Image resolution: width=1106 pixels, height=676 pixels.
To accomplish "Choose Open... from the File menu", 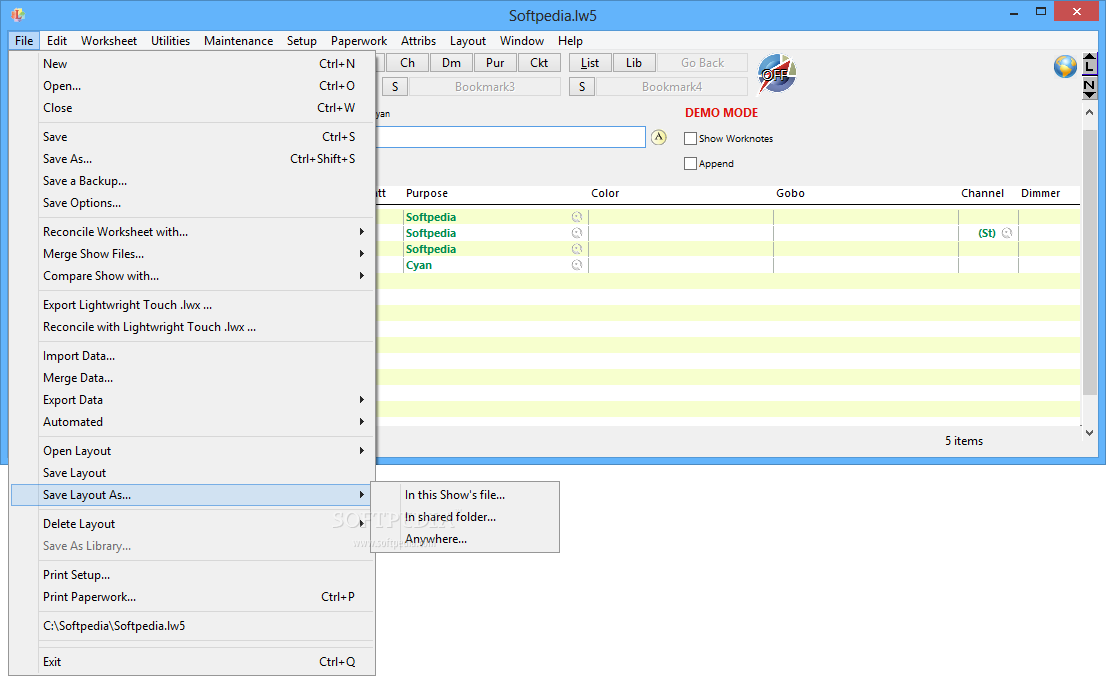I will [193, 85].
